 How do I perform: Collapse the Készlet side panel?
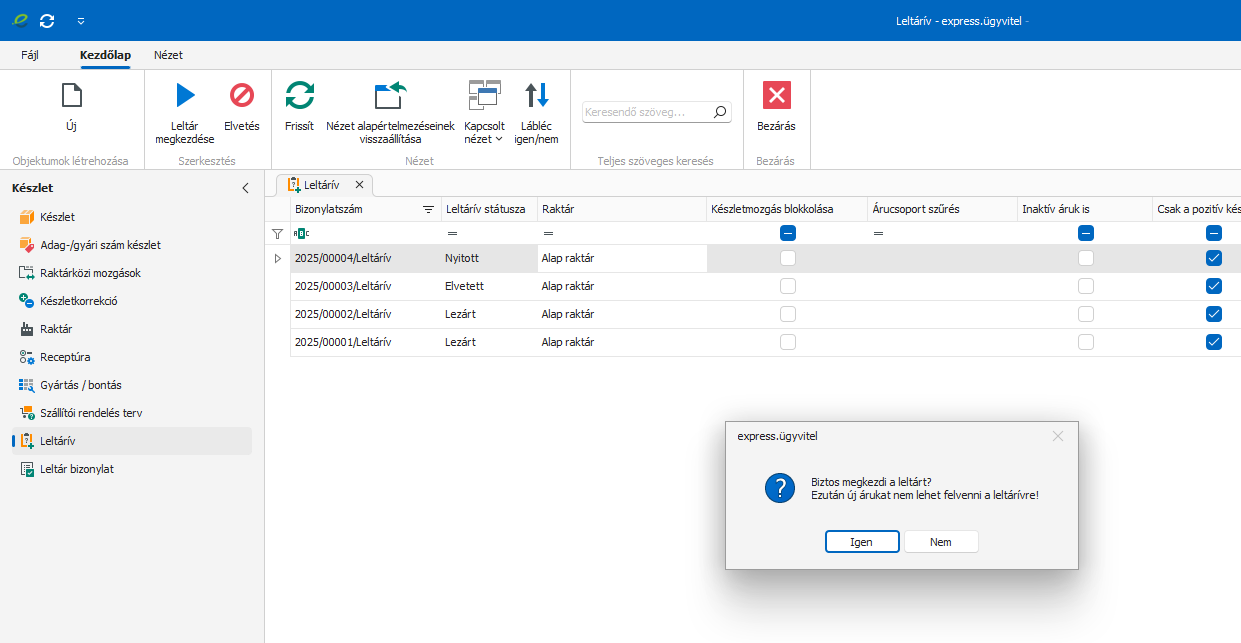tap(246, 188)
